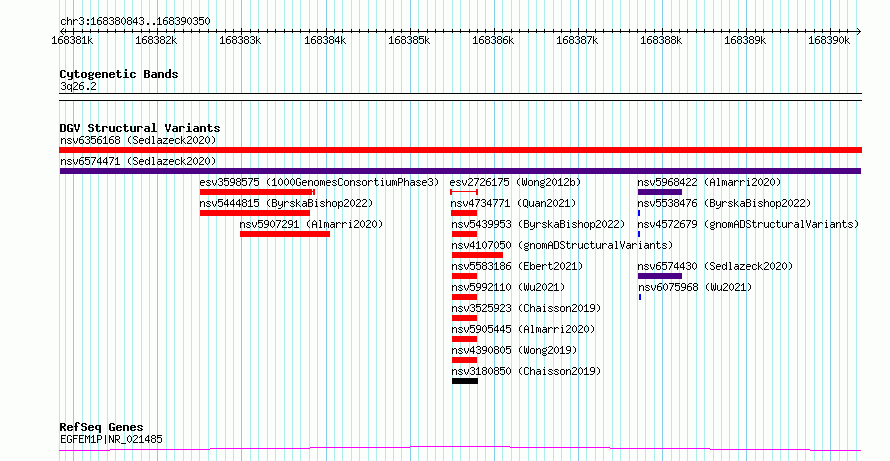
Task: Click the purple bar under nsv5968422
Action: (x=660, y=192)
